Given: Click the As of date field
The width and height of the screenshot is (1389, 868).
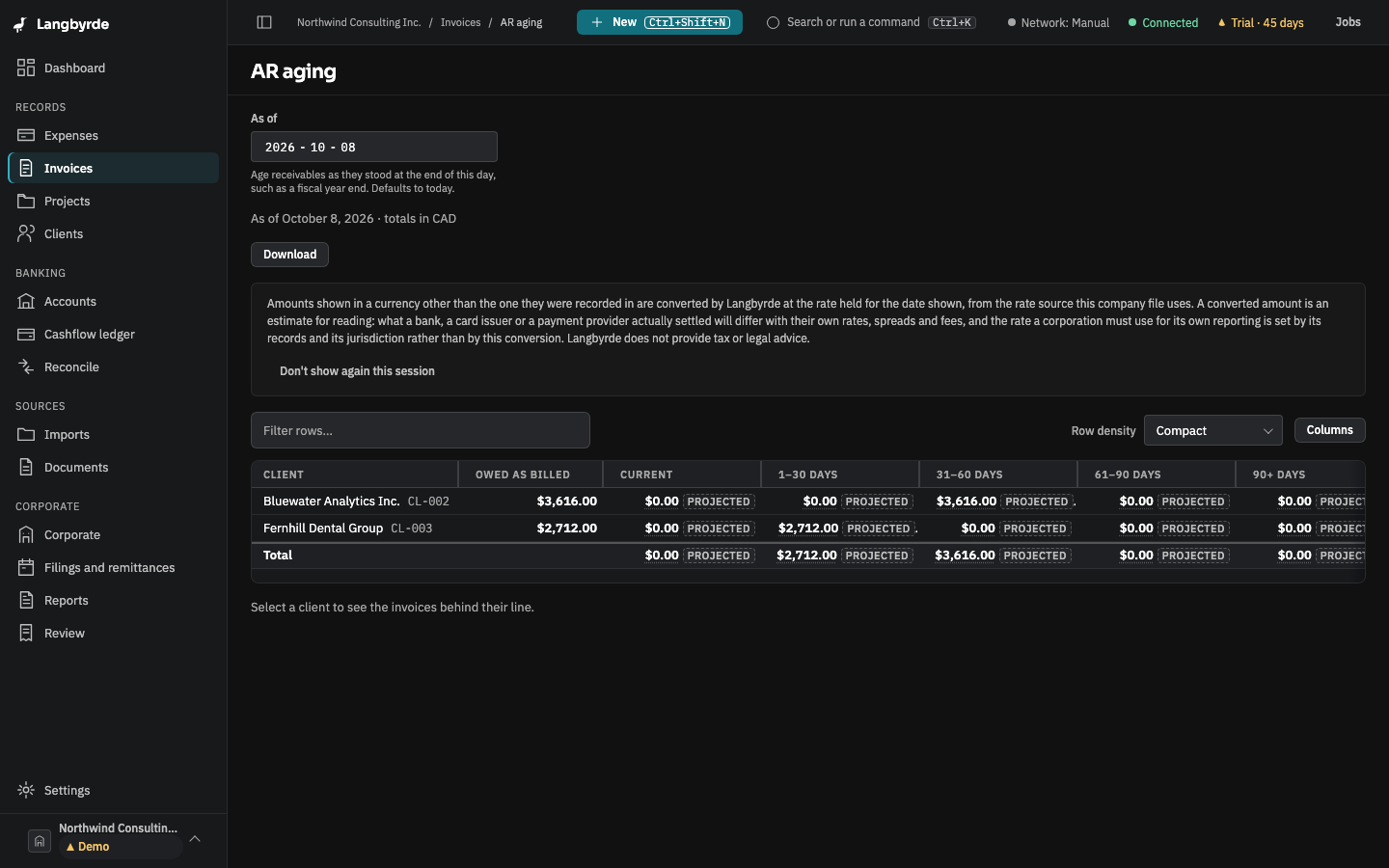Looking at the screenshot, I should tap(374, 147).
